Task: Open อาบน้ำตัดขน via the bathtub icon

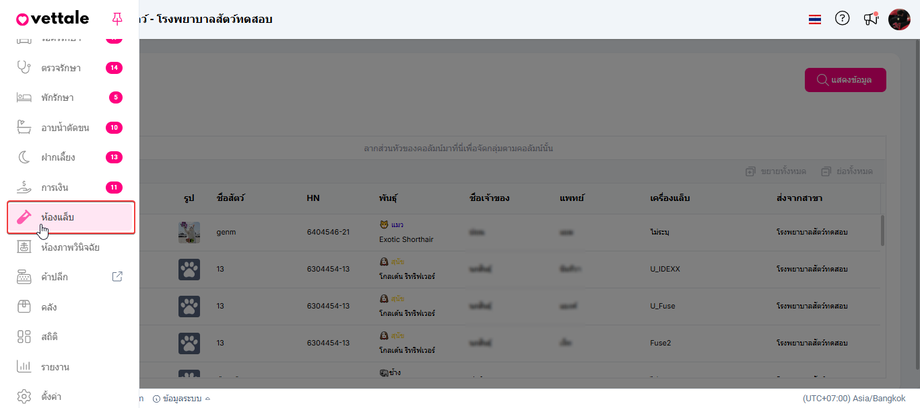Action: [x=23, y=127]
